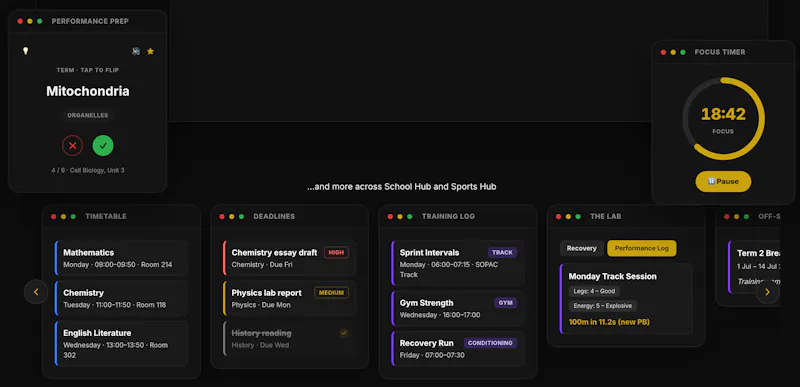Pause the focus timer
Viewport: 800px width, 387px height.
click(x=723, y=182)
